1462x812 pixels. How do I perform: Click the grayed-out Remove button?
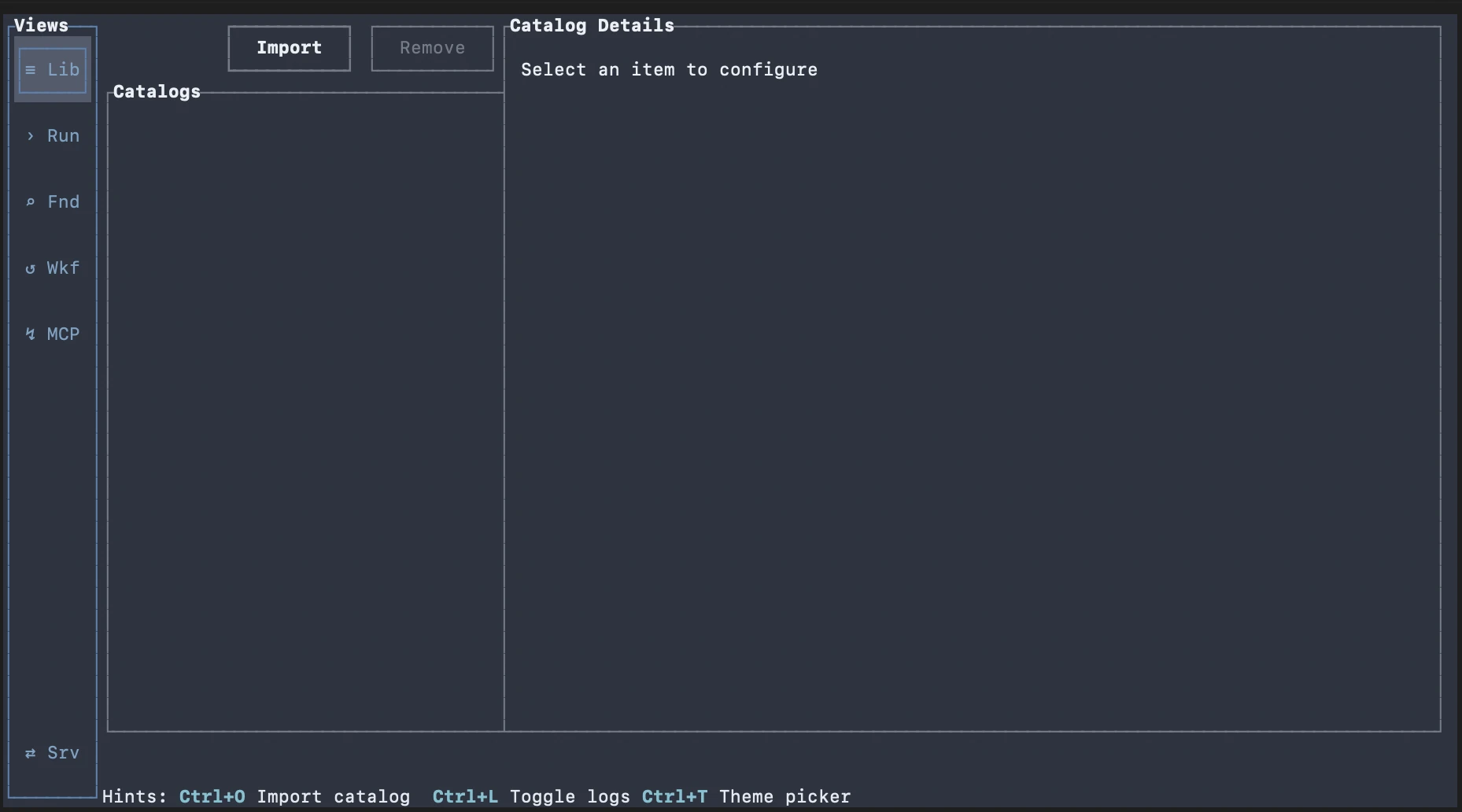click(431, 48)
